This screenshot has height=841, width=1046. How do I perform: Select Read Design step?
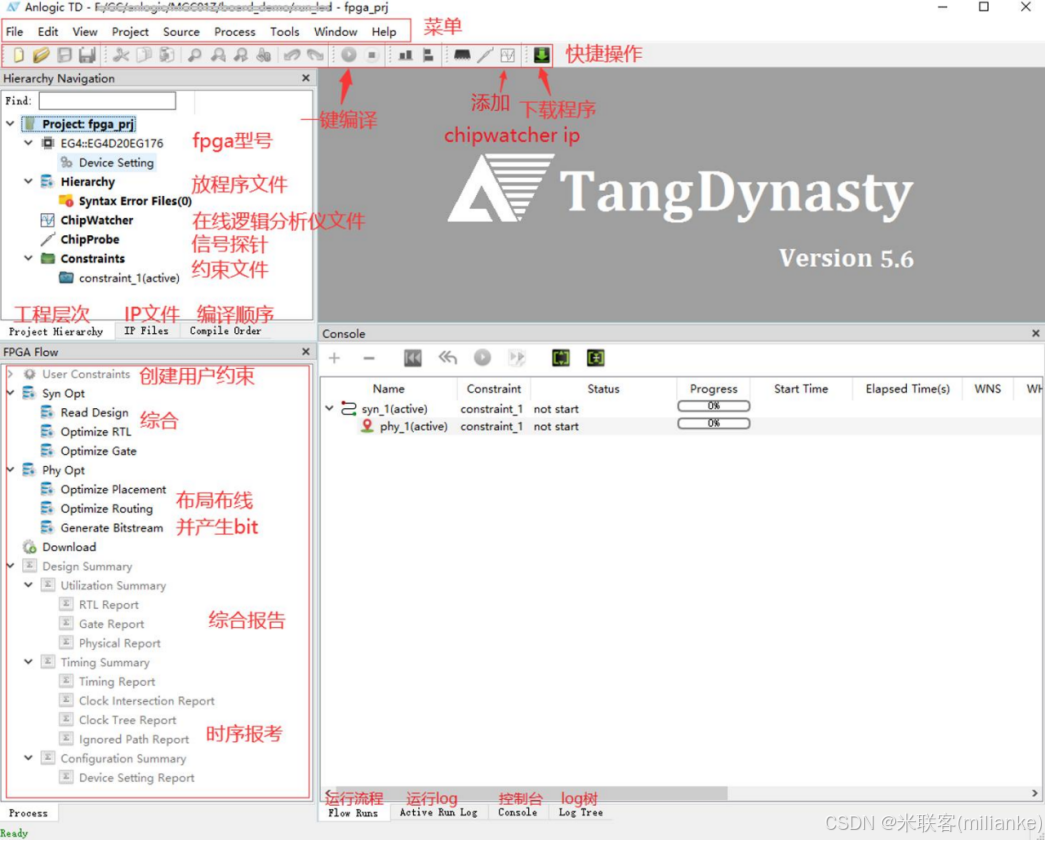94,413
